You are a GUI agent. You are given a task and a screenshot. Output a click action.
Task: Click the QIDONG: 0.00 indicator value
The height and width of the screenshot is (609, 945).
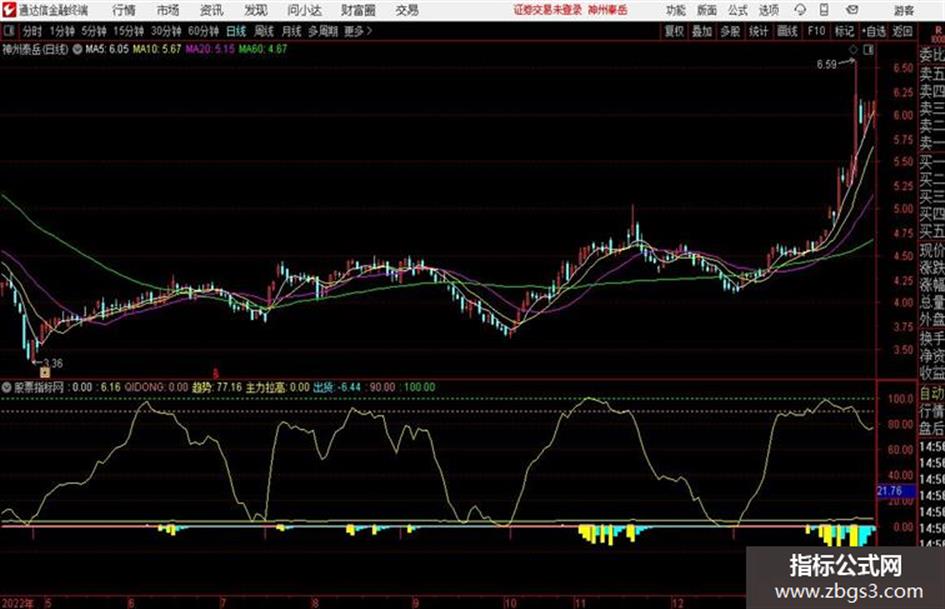click(x=156, y=387)
